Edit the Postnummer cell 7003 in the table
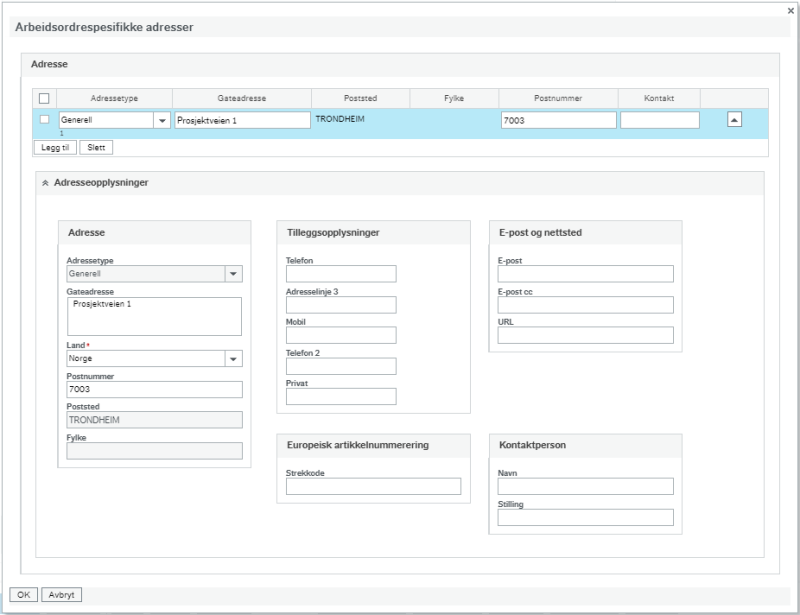This screenshot has width=800, height=615. coord(559,120)
